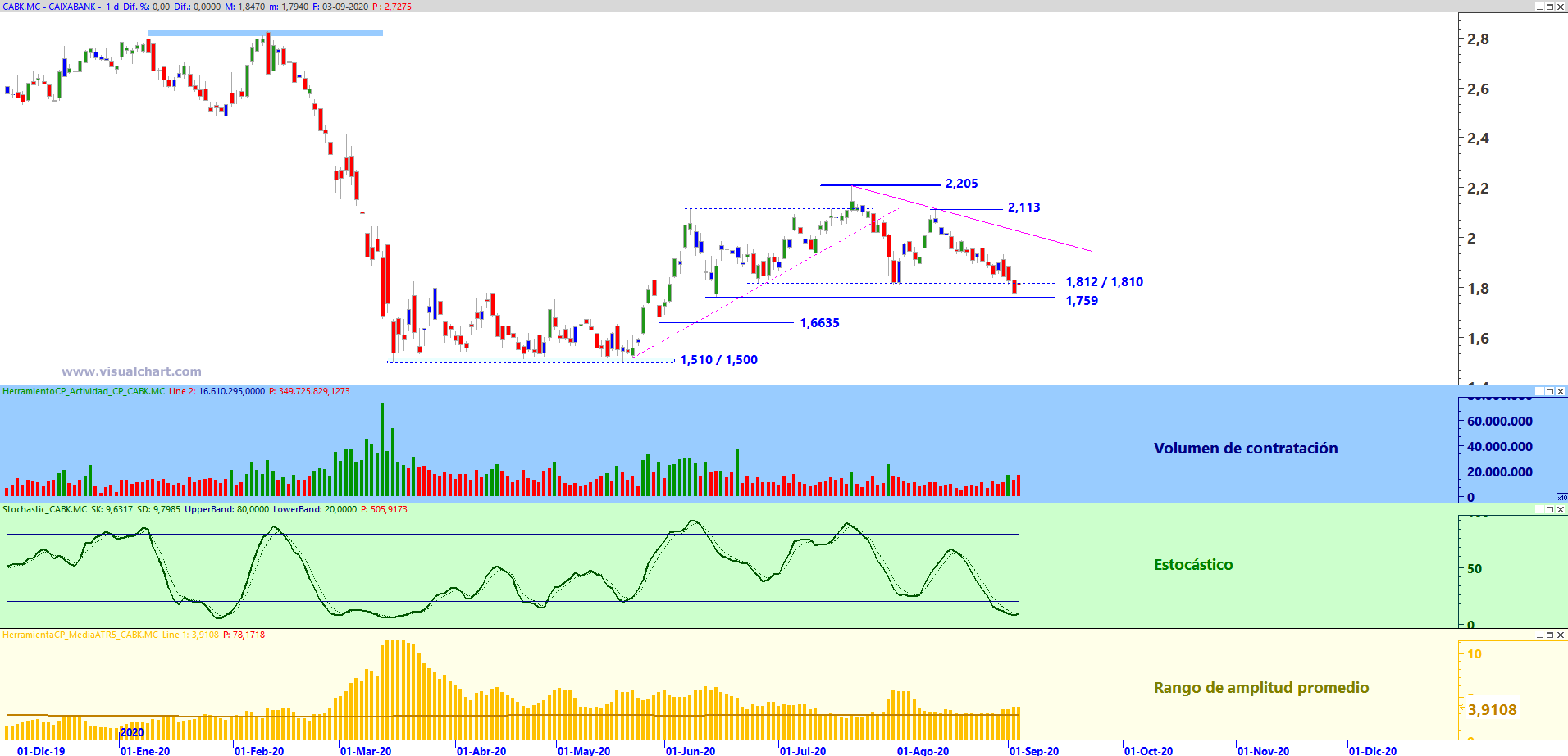Maximize the Stochastic indicator panel
Viewport: 1568px width, 756px height.
pyautogui.click(x=1550, y=510)
